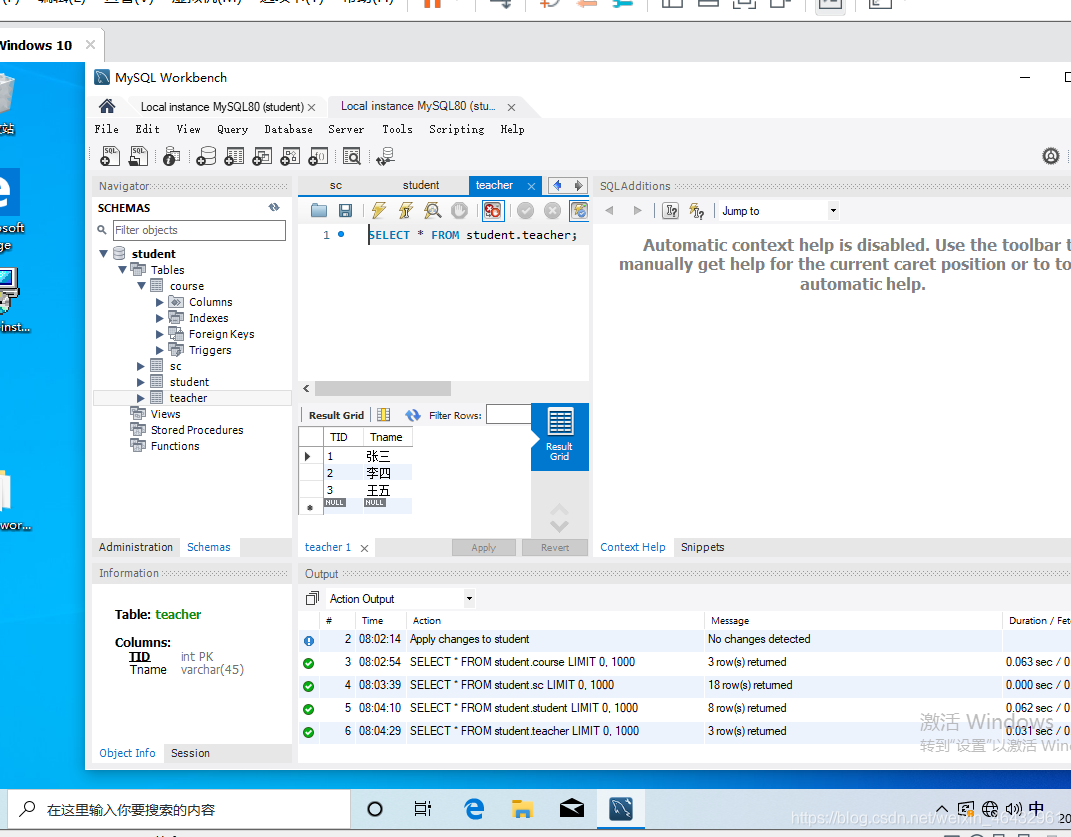
Task: Create new view toolbar icon
Action: pyautogui.click(x=262, y=156)
